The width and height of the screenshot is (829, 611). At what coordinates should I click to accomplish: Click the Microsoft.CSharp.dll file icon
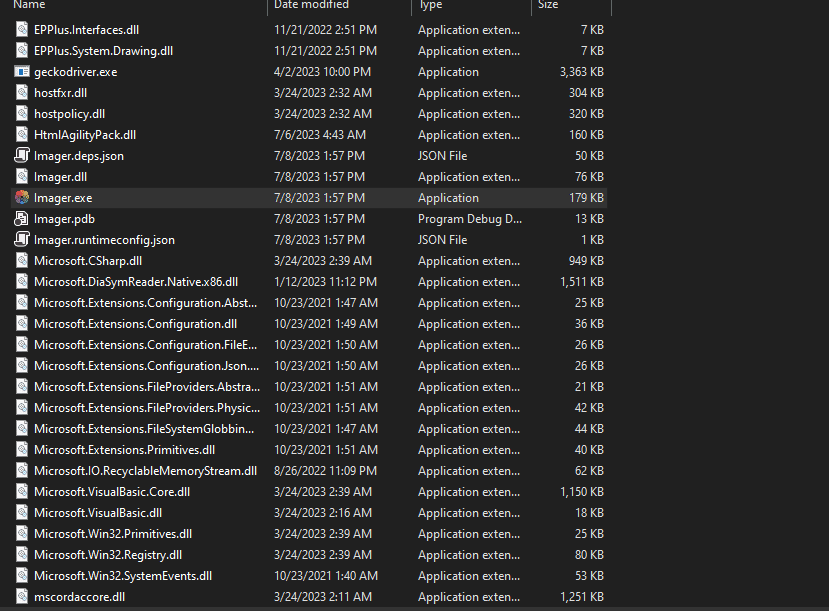(22, 261)
